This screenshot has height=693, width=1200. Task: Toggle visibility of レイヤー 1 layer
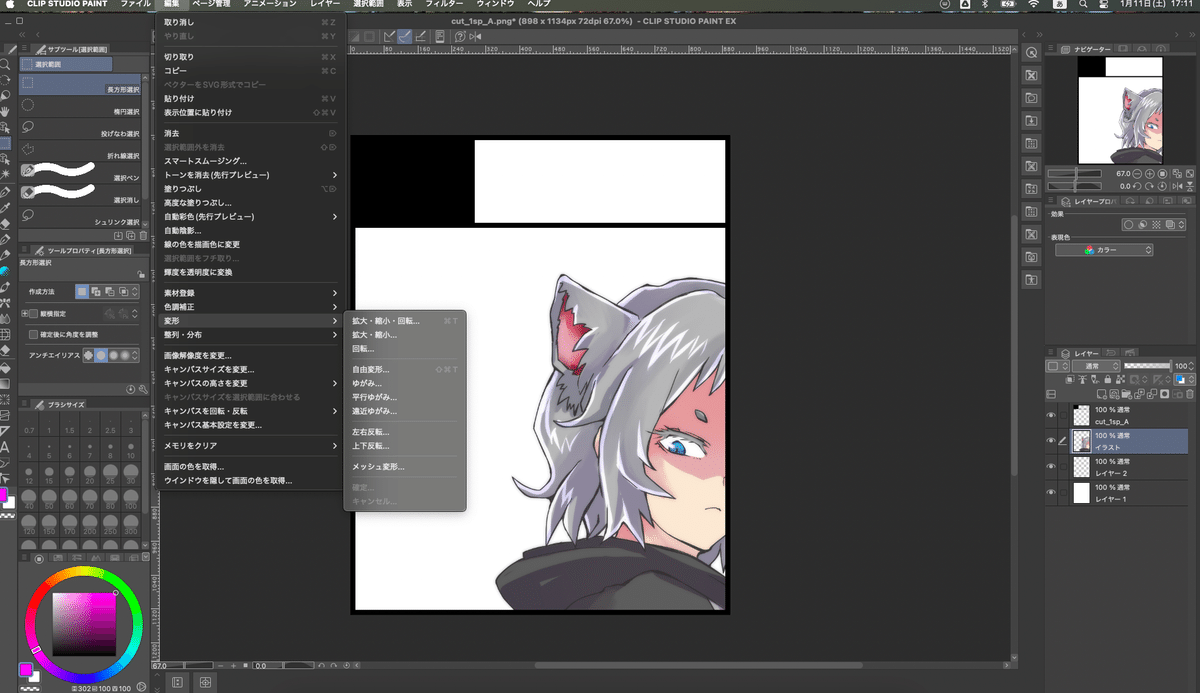click(x=1051, y=493)
